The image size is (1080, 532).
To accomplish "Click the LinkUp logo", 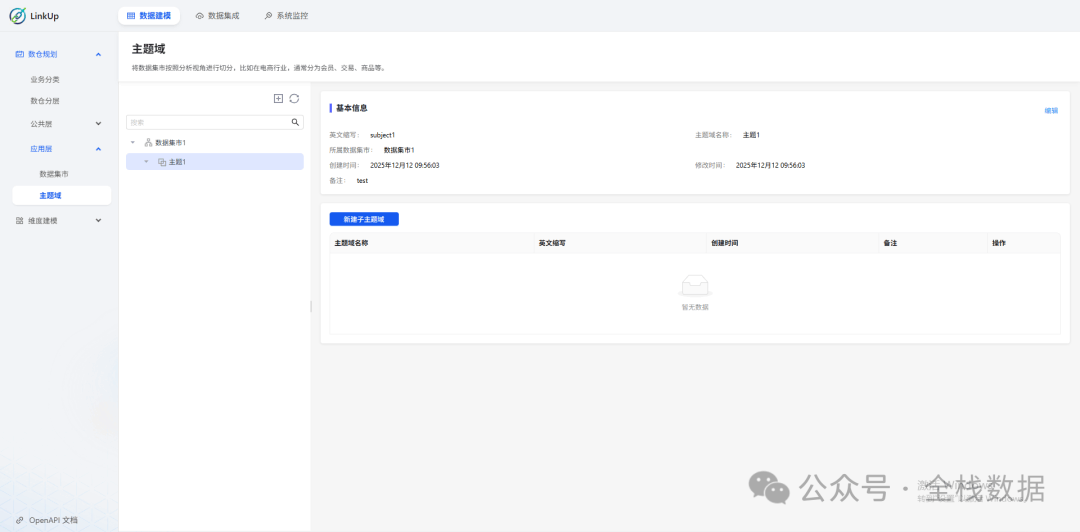I will coord(18,16).
